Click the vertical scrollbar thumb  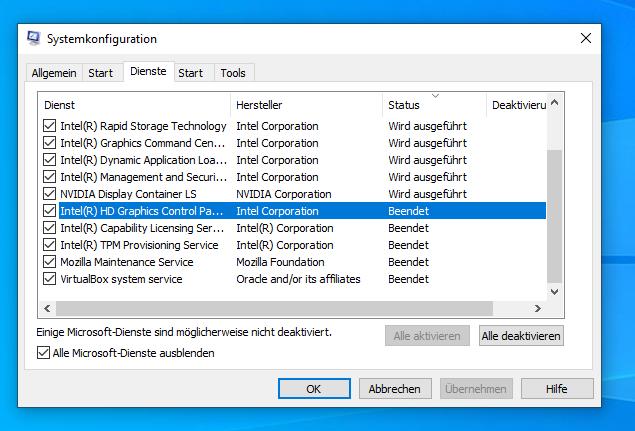(554, 216)
